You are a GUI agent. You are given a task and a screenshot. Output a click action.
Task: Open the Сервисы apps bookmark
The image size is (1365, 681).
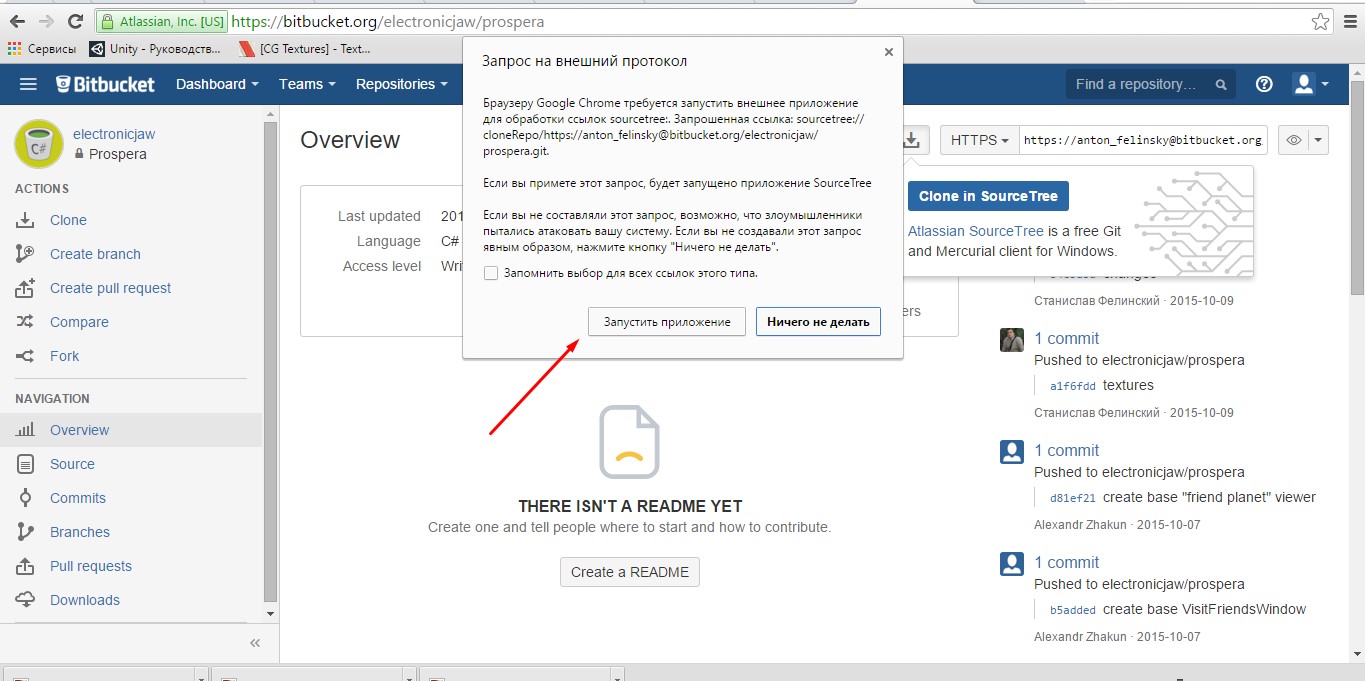(x=42, y=48)
